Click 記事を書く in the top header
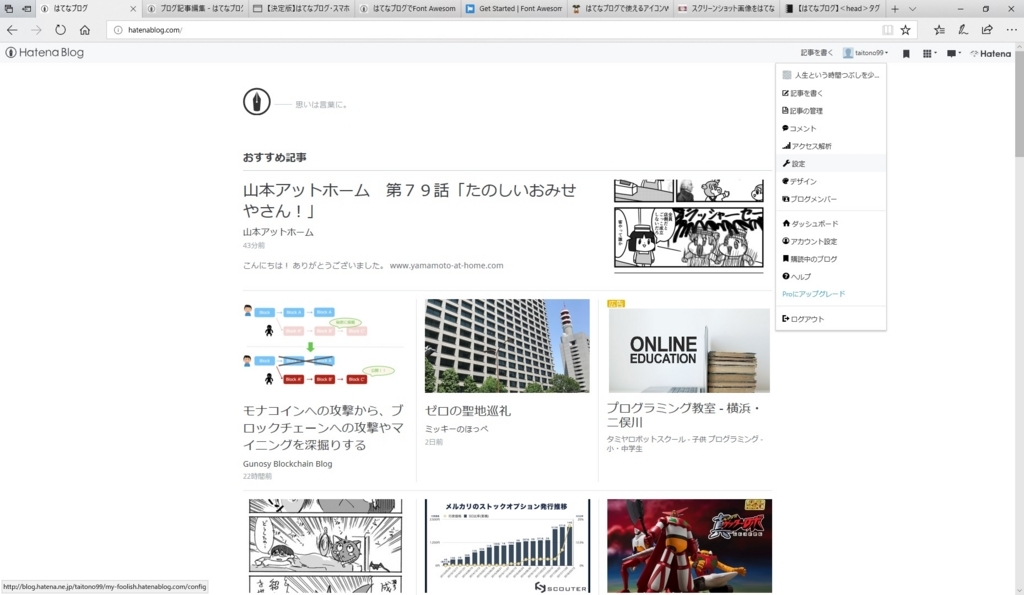1024x595 pixels. 816,53
